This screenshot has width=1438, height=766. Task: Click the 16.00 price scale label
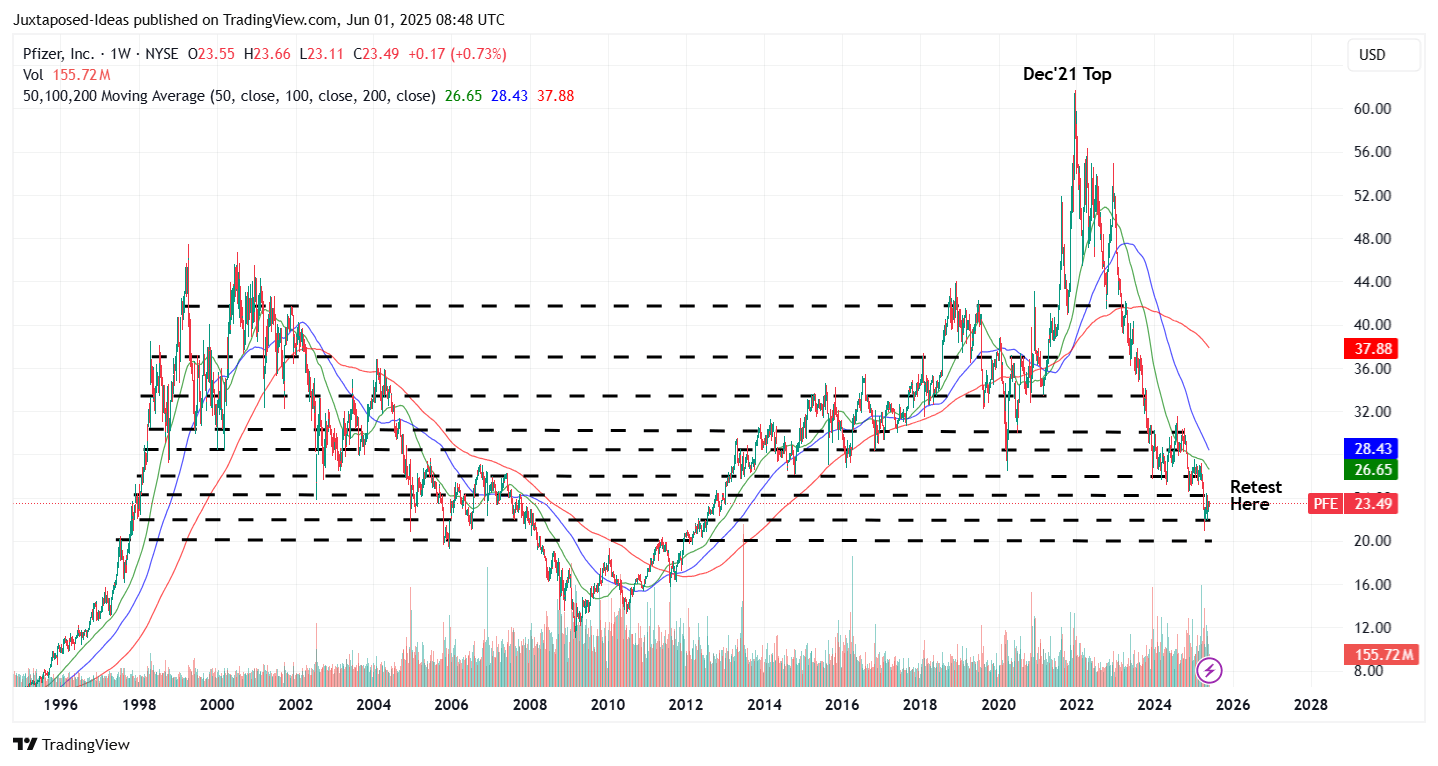1374,584
